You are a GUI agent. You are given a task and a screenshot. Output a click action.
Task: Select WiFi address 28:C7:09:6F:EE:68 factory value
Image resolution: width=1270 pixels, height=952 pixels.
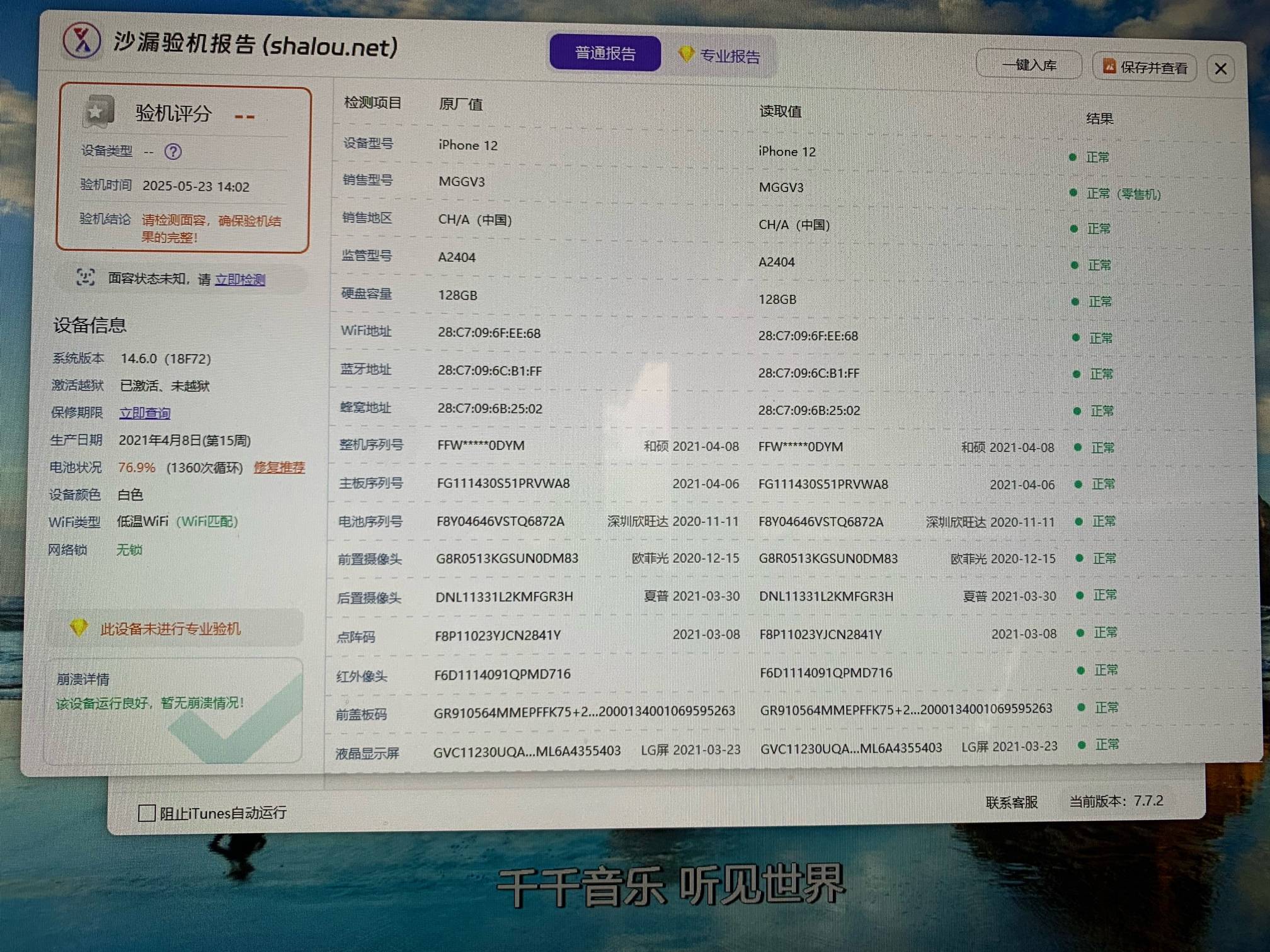tap(489, 333)
